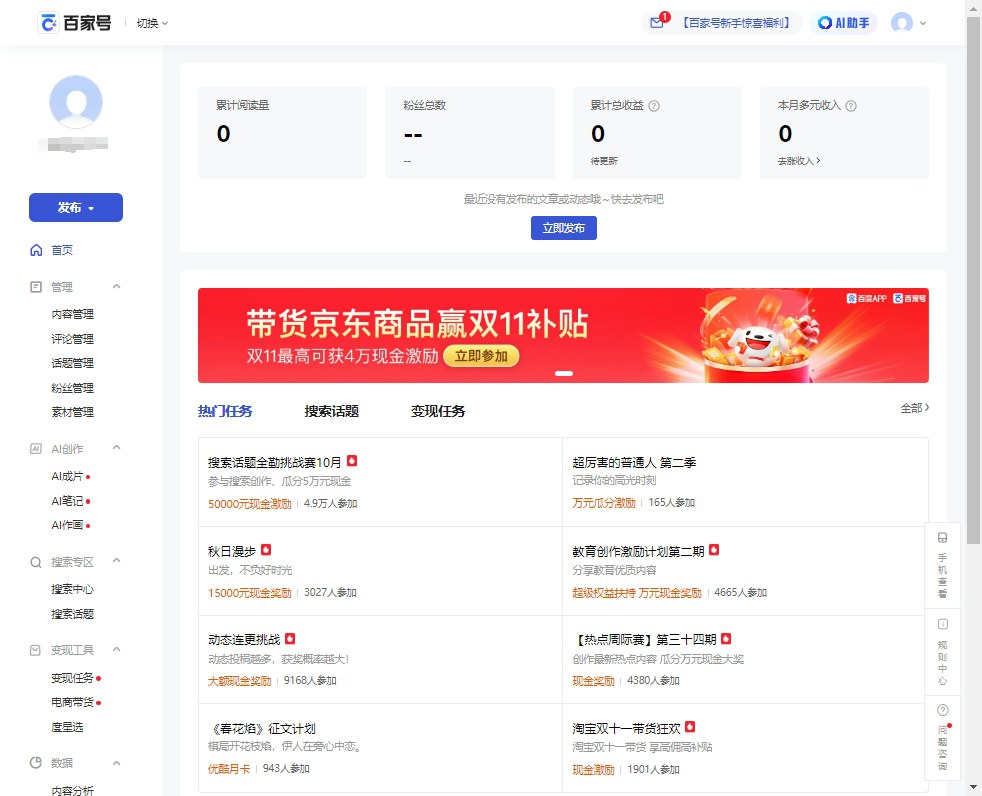The width and height of the screenshot is (982, 796).
Task: Select the 热门任务 tab
Action: pos(225,411)
